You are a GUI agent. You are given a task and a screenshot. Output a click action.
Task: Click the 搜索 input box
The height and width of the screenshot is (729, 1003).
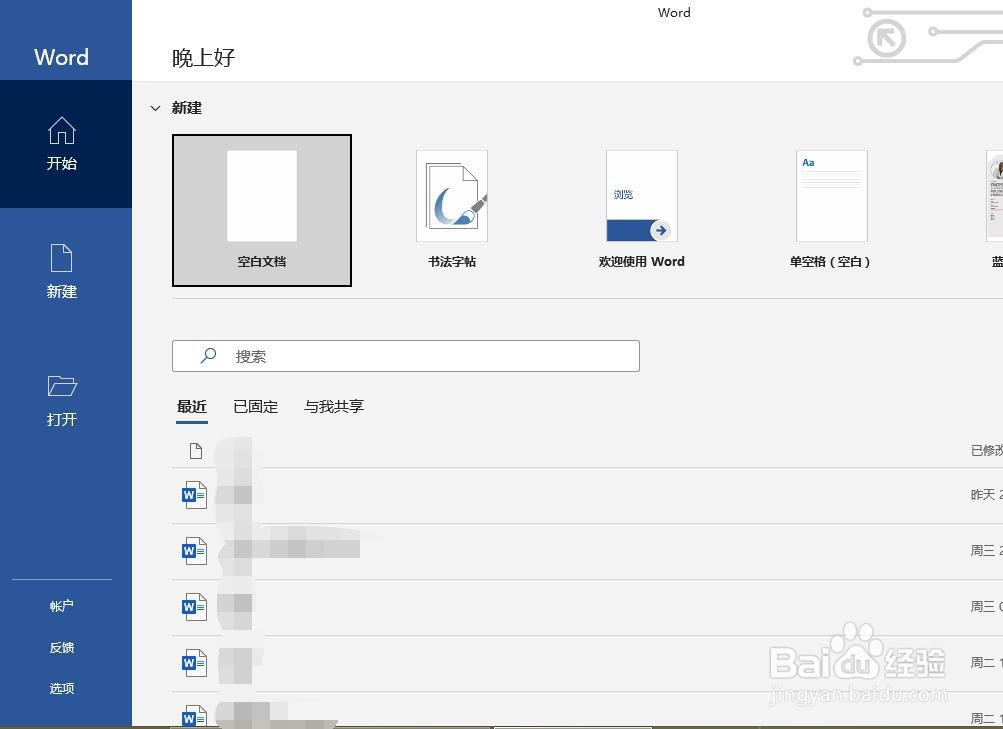click(x=406, y=356)
